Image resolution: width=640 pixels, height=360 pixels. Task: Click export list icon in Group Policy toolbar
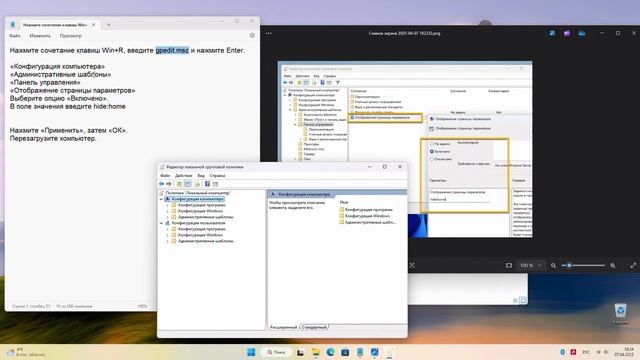[x=197, y=184]
